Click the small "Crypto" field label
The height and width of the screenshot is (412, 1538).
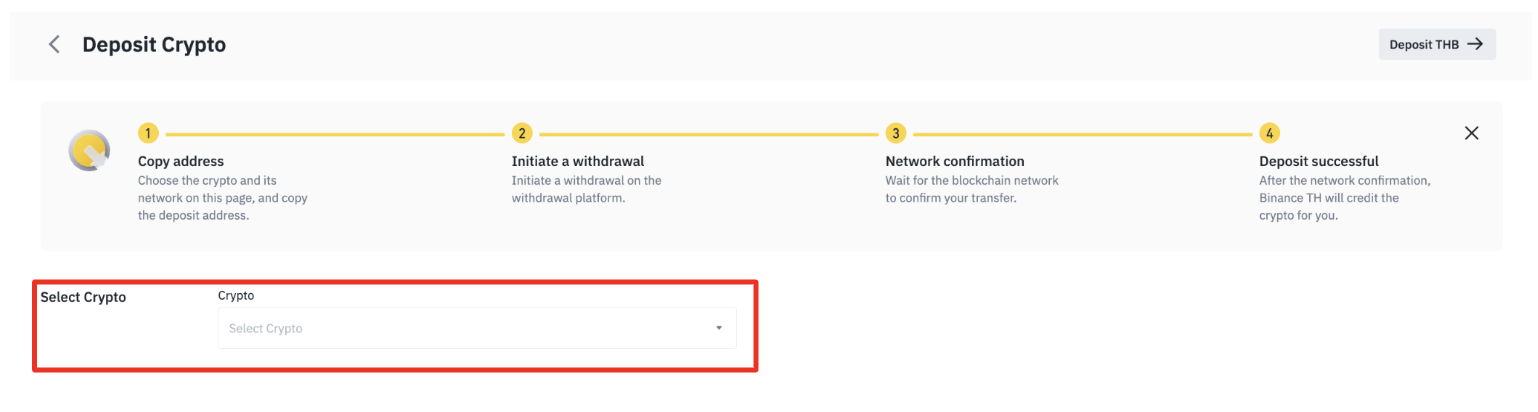tap(236, 296)
